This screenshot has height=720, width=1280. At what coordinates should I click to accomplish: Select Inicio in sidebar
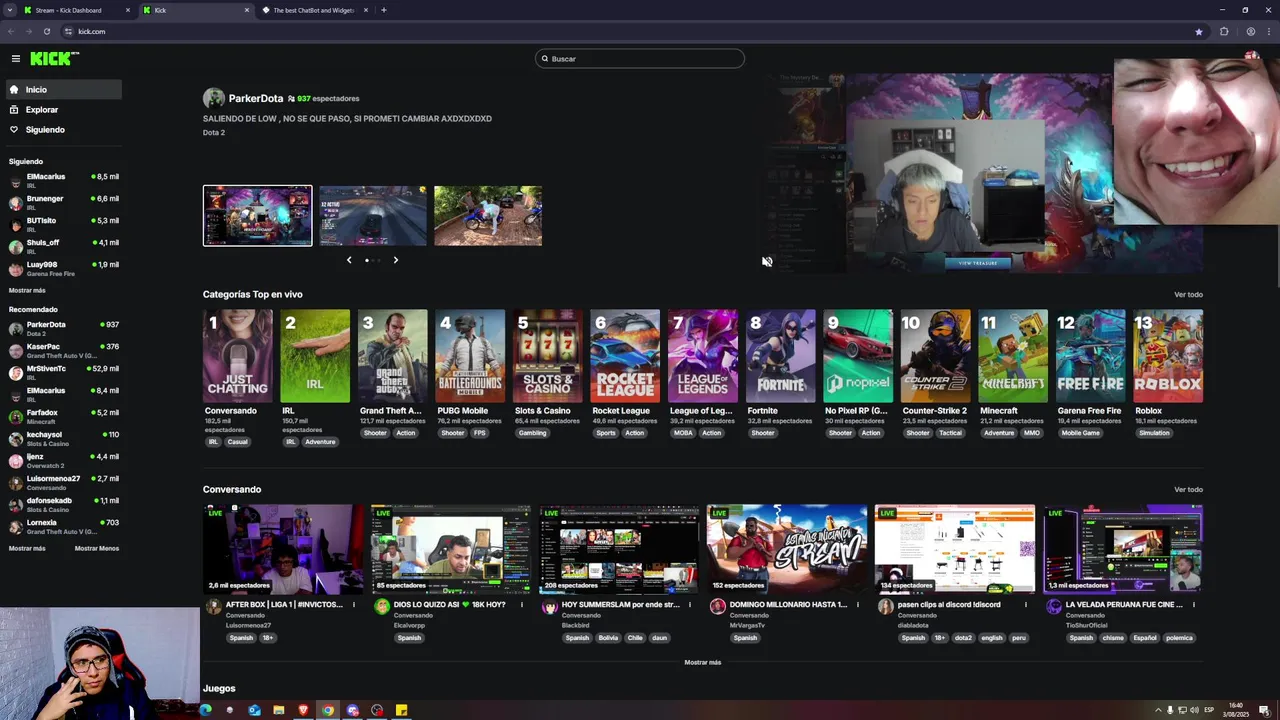pyautogui.click(x=64, y=90)
